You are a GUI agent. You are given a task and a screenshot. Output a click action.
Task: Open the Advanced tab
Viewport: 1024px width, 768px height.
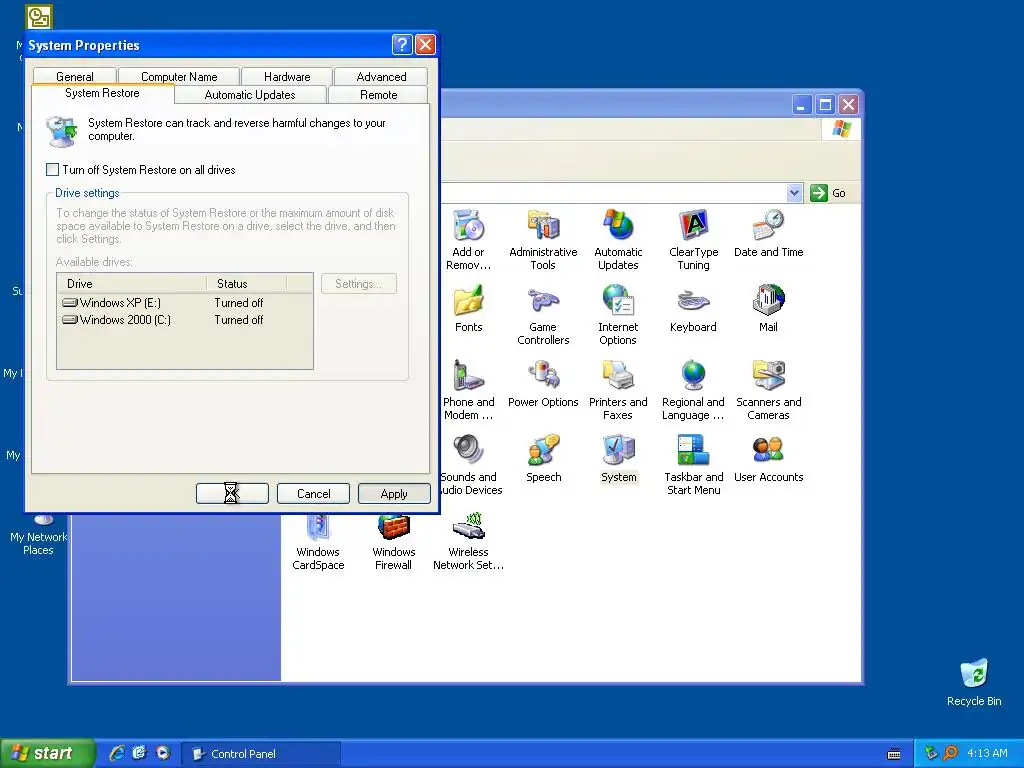381,76
